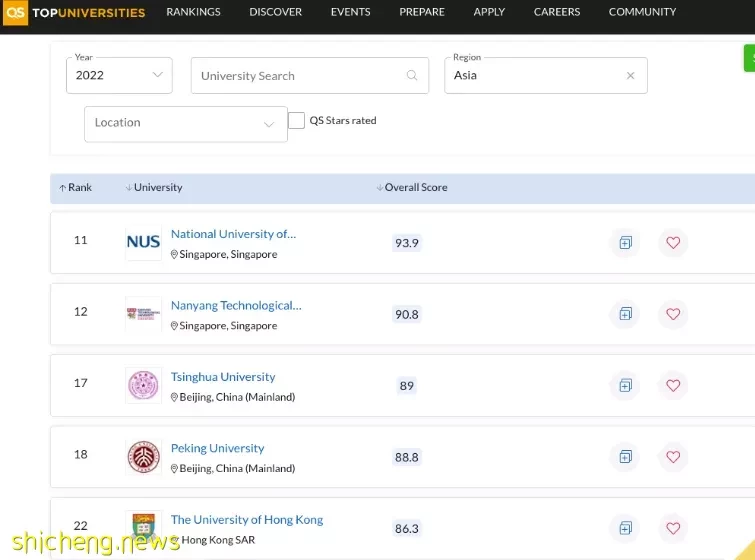This screenshot has height=560, width=755.
Task: Add Nanyang Technological University to compare
Action: point(625,314)
